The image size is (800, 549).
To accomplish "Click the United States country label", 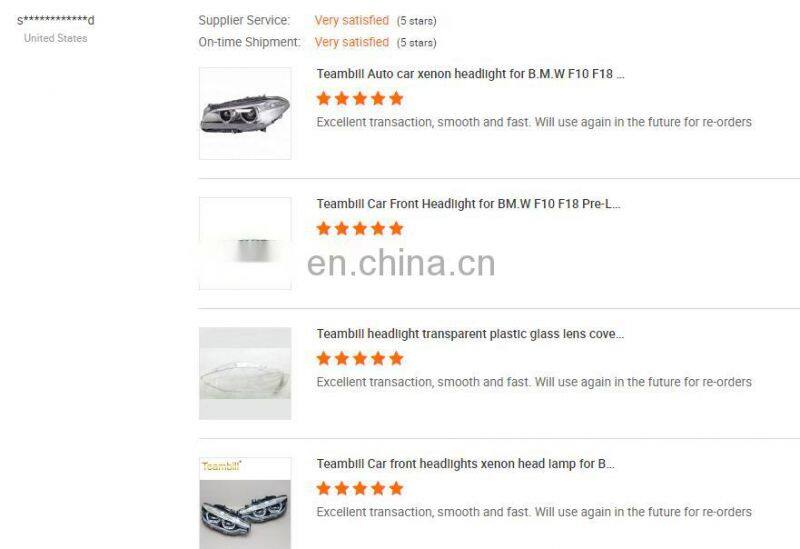I will coord(56,38).
